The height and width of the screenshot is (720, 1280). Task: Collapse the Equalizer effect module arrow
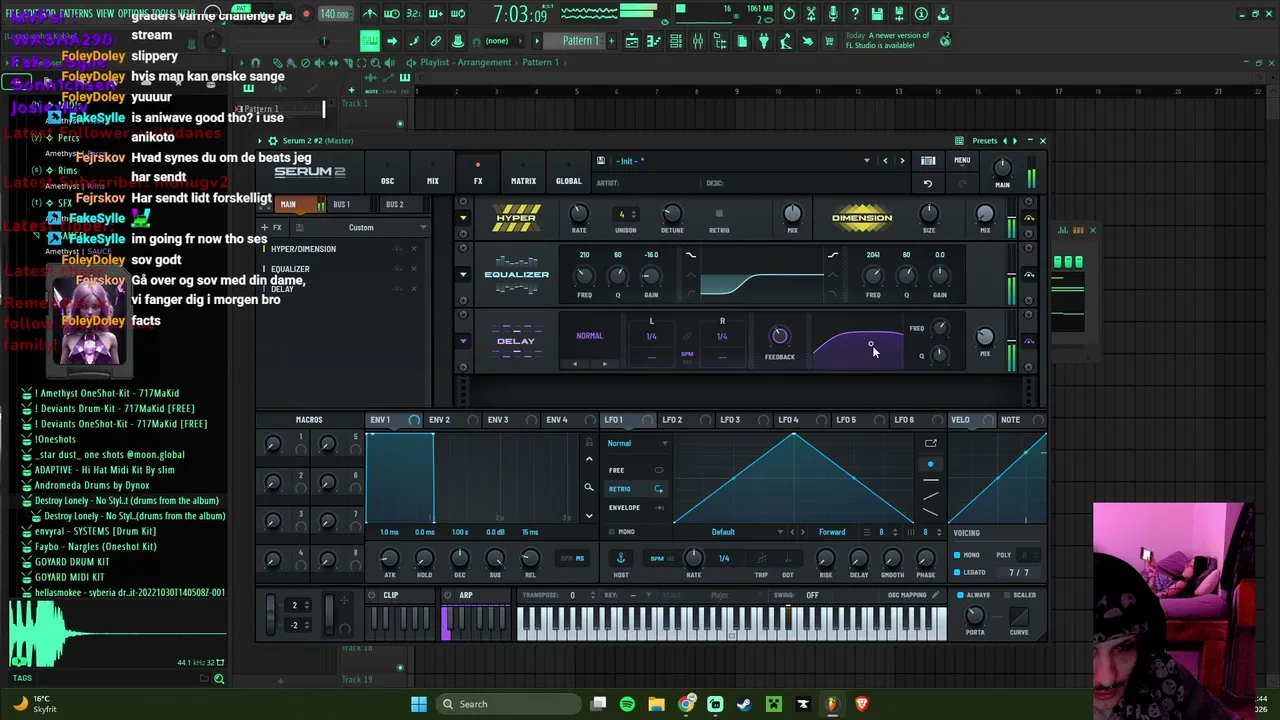[462, 274]
